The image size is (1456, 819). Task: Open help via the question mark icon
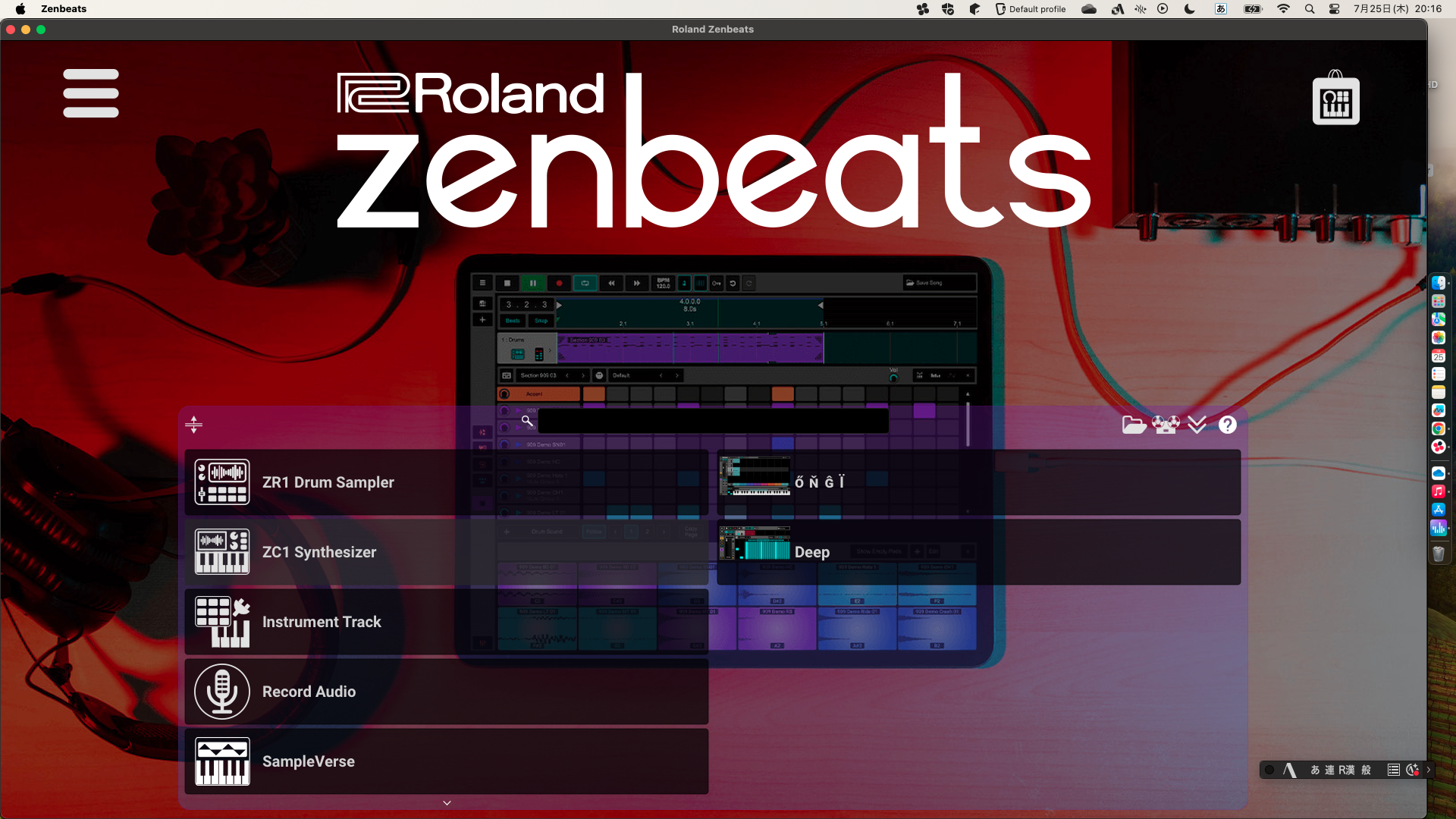pyautogui.click(x=1227, y=425)
